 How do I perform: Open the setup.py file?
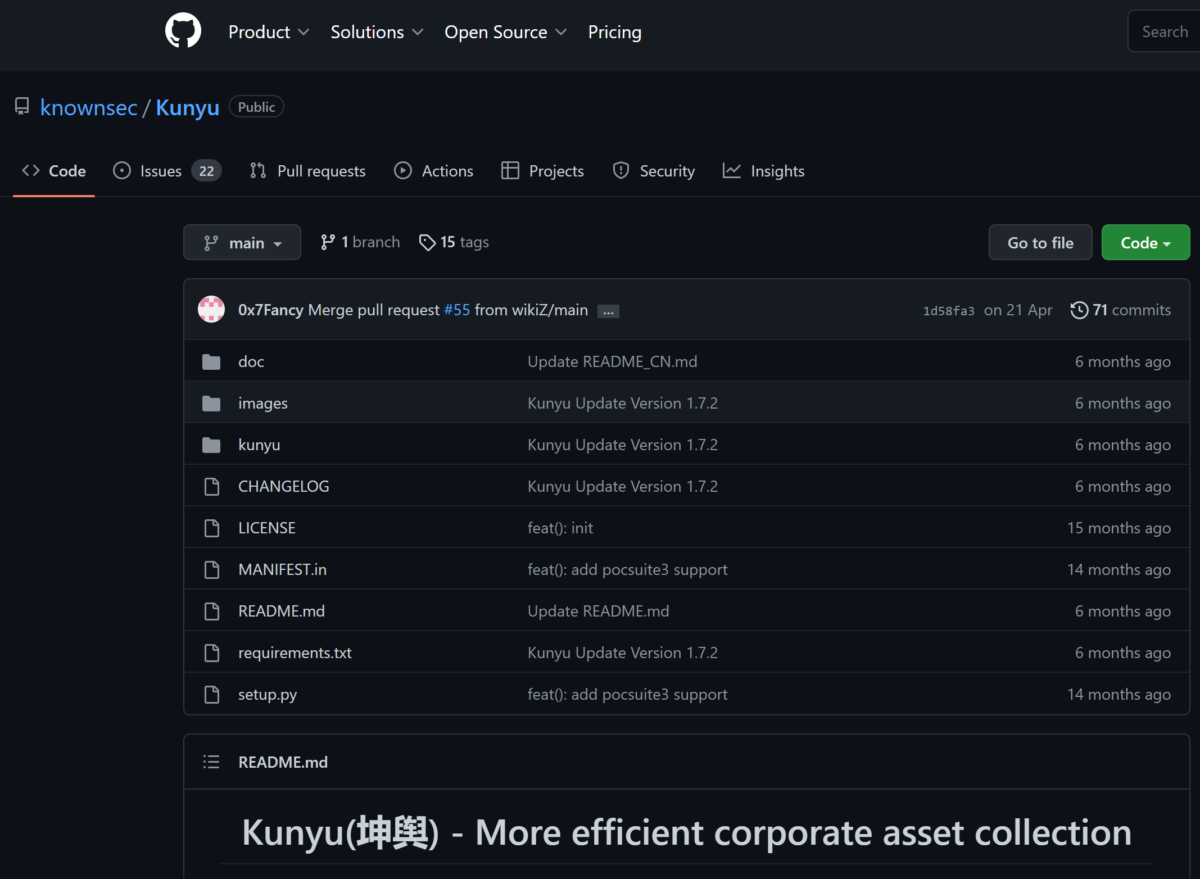[x=267, y=694]
